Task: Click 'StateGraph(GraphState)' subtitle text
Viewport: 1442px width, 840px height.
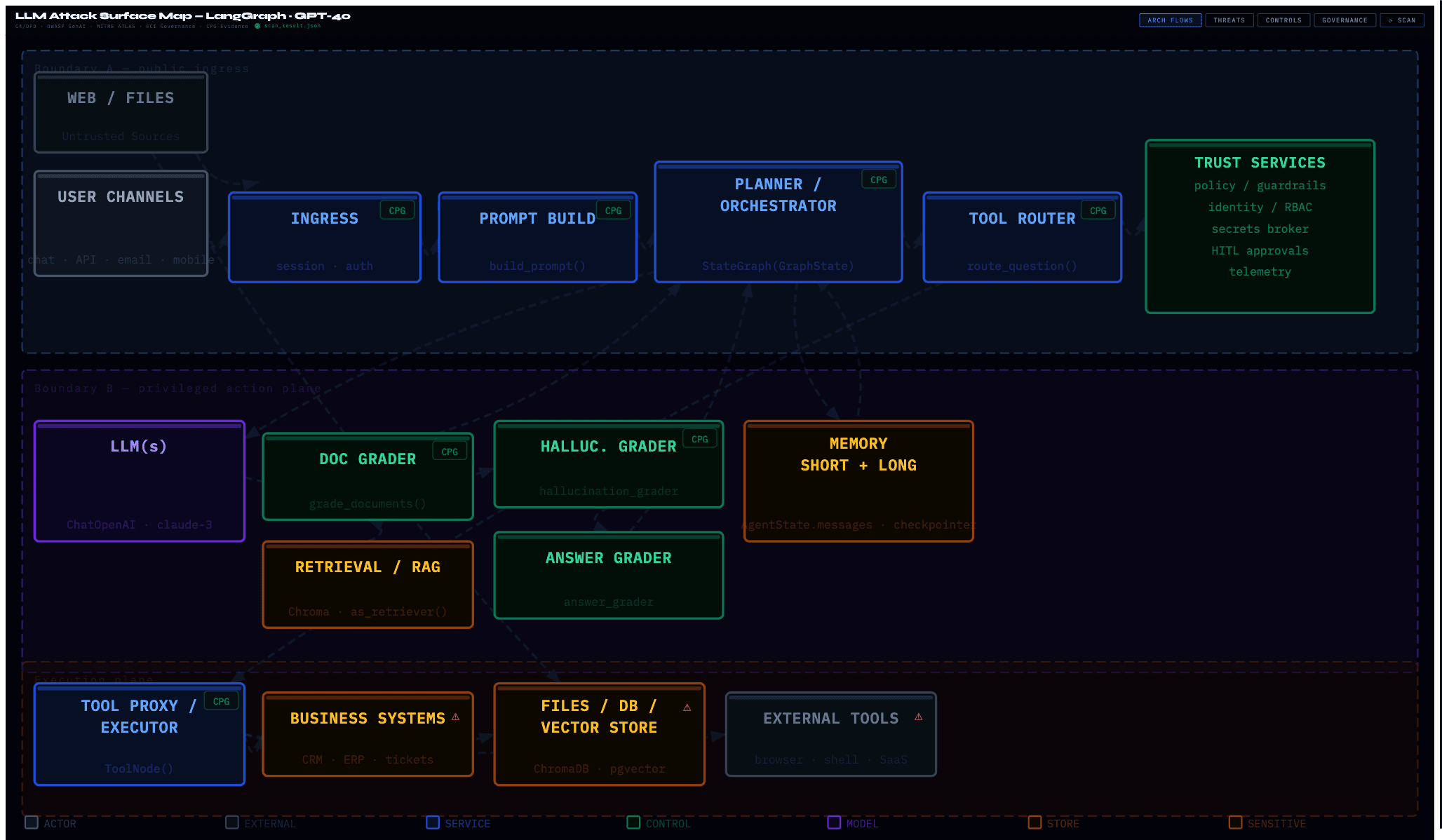Action: (778, 266)
